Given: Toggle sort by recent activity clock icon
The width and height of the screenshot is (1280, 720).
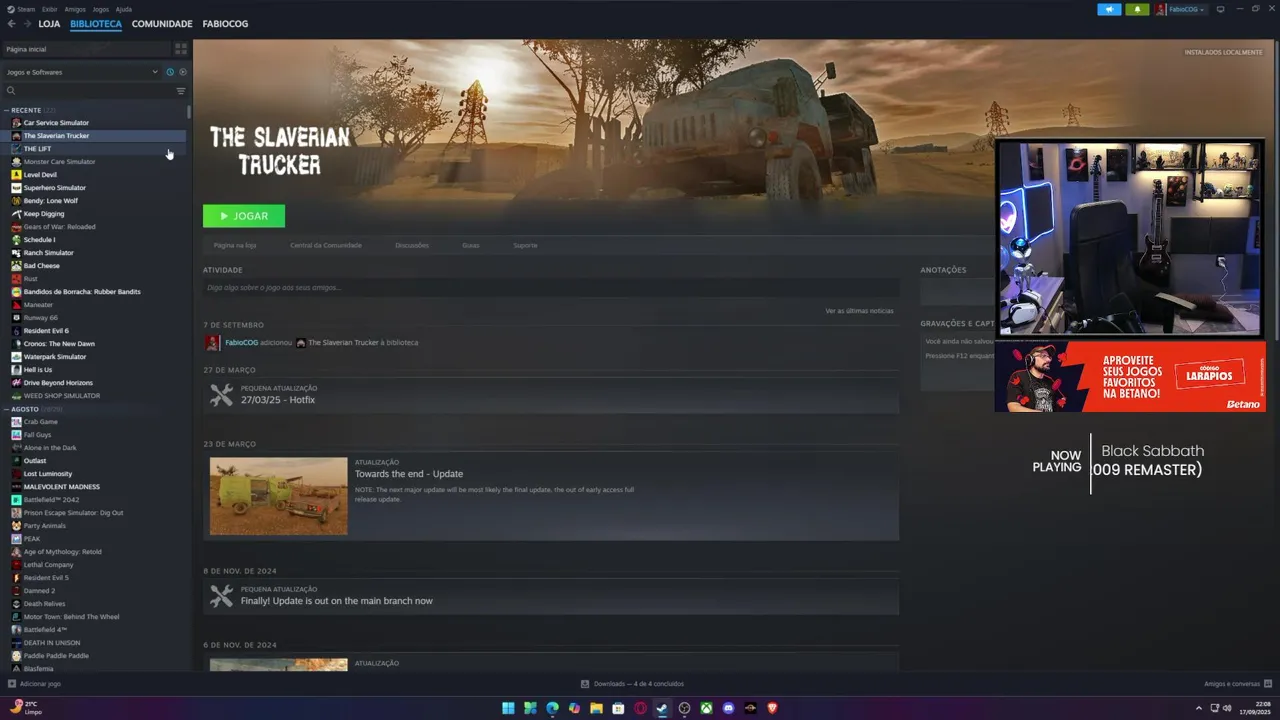Looking at the screenshot, I should click(170, 72).
